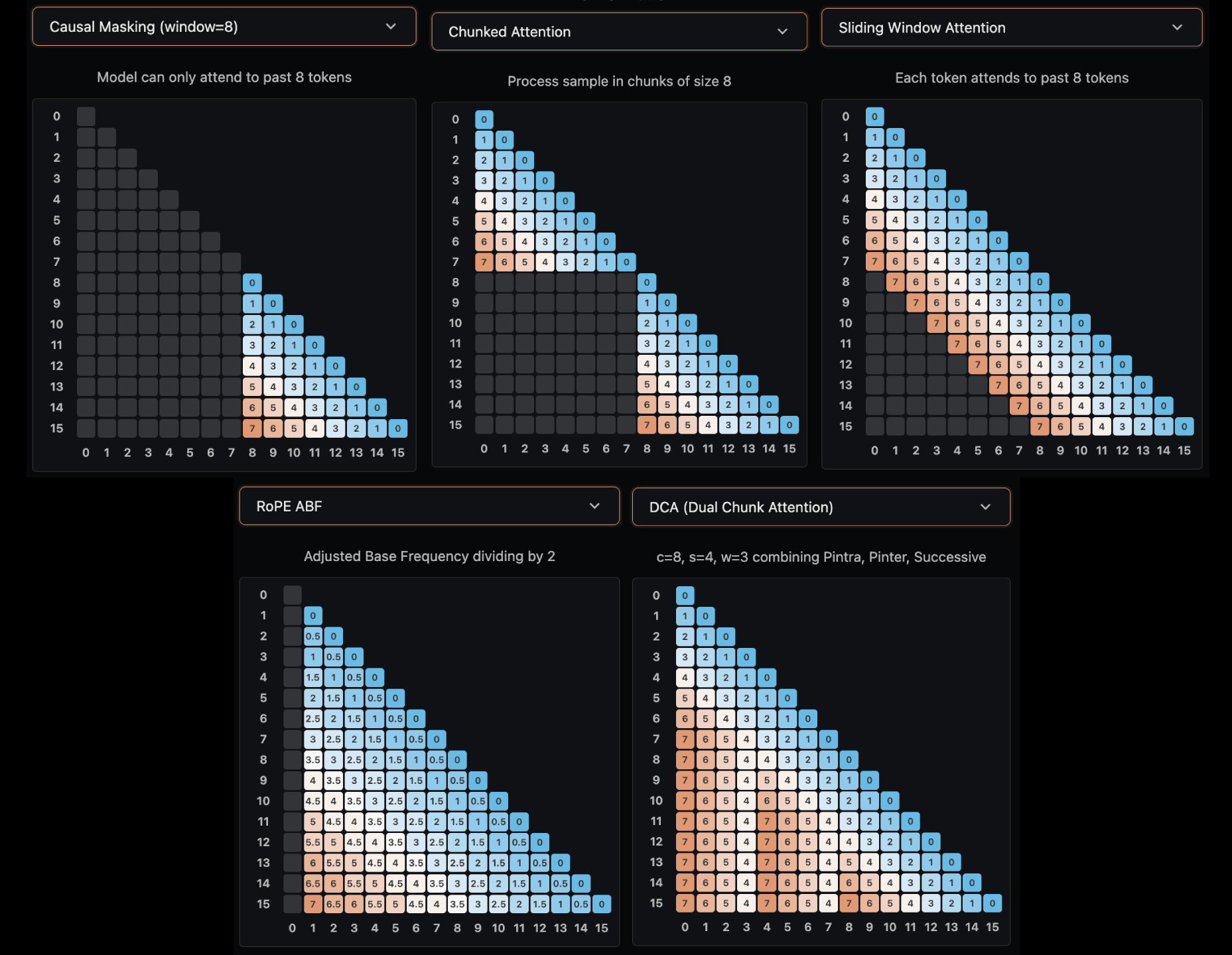This screenshot has height=955, width=1232.
Task: Select row label 15 in Chunked Attention grid
Action: (455, 424)
